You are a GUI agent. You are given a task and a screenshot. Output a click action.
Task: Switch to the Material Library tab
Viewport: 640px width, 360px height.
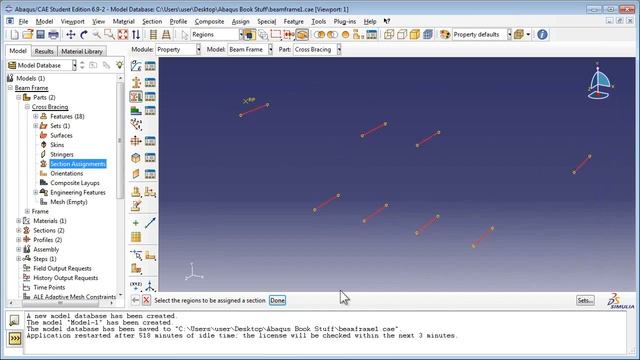pyautogui.click(x=82, y=51)
